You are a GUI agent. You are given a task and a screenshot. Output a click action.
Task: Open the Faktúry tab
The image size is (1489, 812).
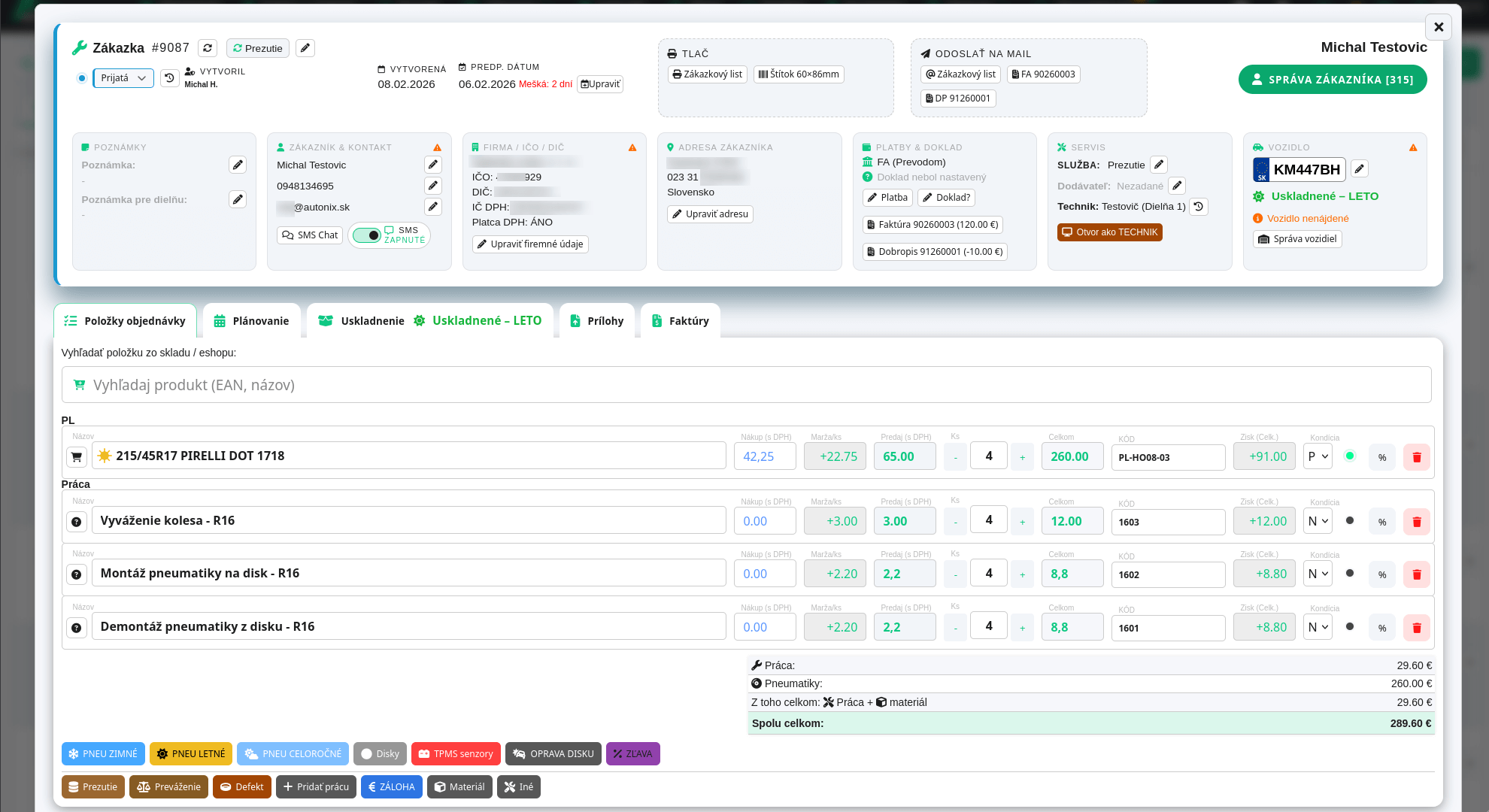680,321
